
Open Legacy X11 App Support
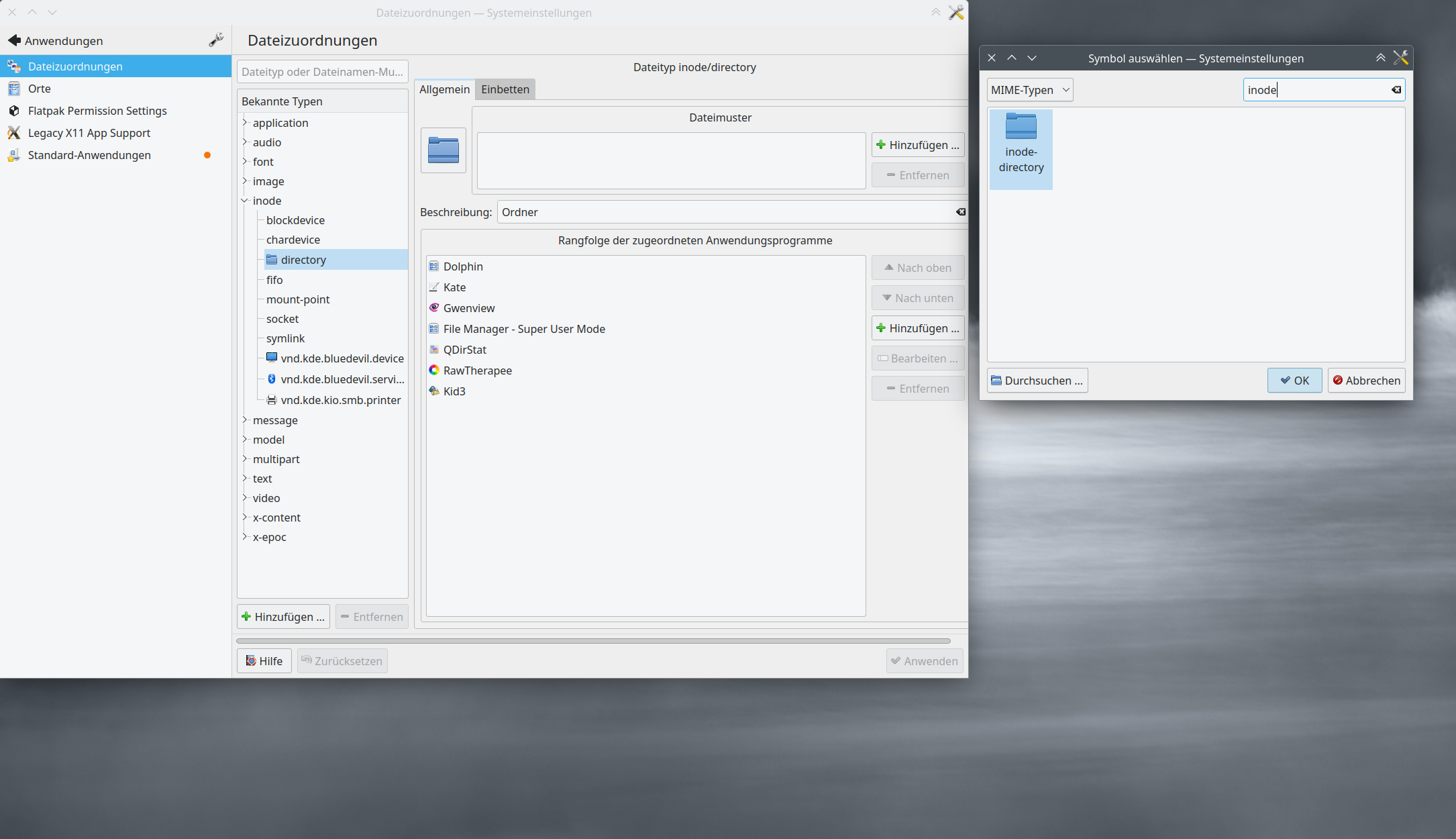point(115,133)
